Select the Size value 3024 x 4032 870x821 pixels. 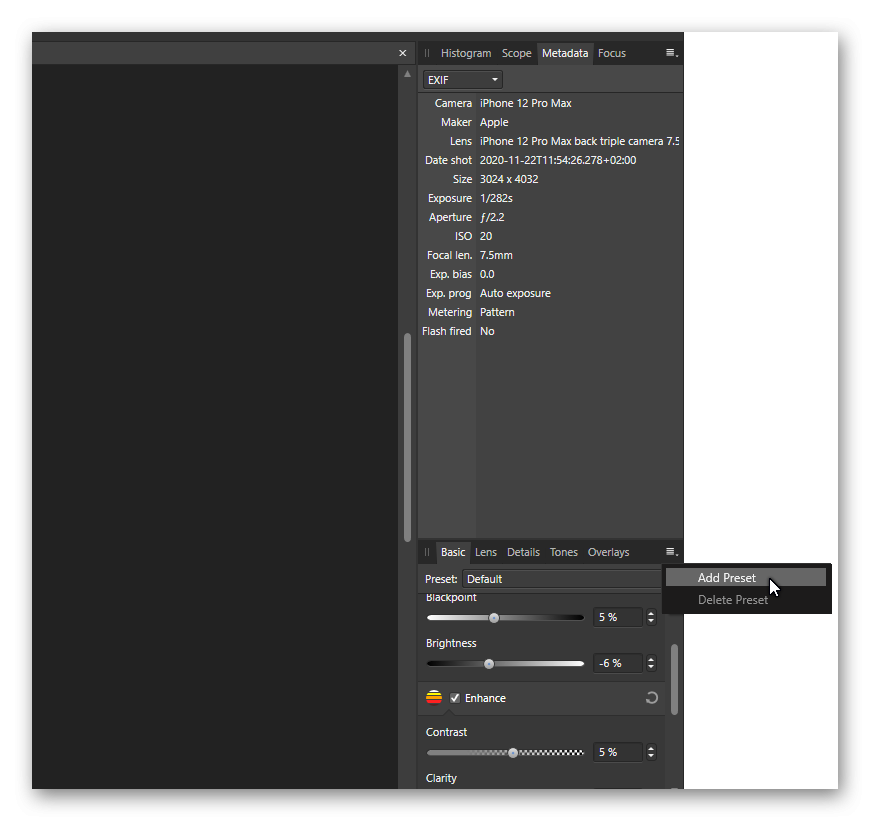(509, 179)
